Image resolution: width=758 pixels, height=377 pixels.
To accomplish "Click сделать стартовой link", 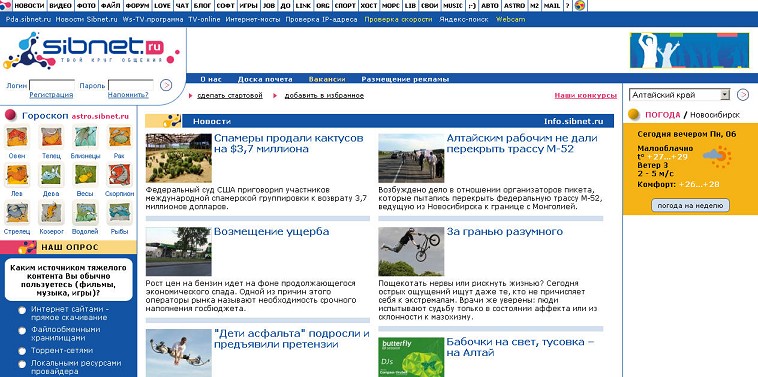I will tap(230, 96).
